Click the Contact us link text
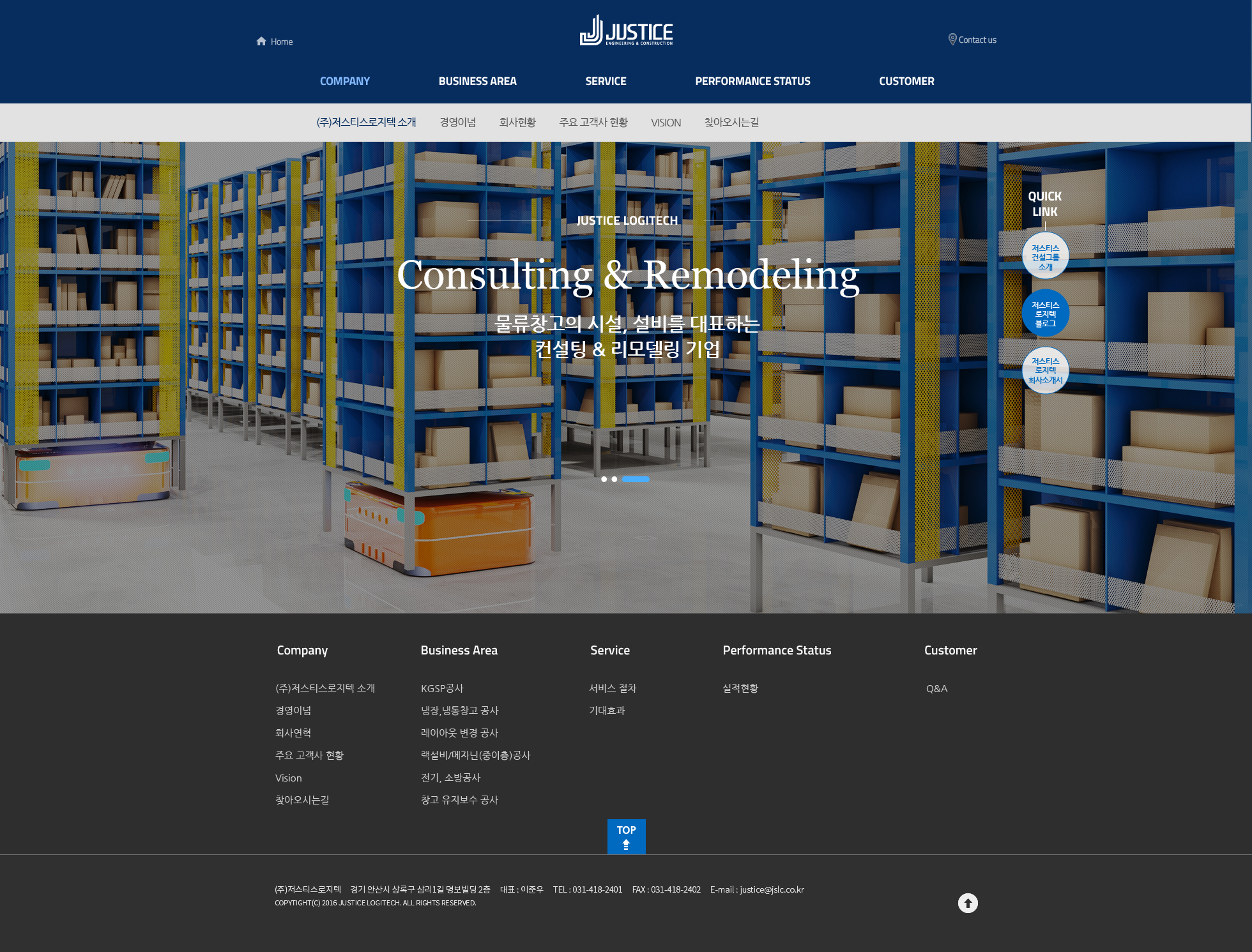The image size is (1252, 952). pyautogui.click(x=977, y=40)
